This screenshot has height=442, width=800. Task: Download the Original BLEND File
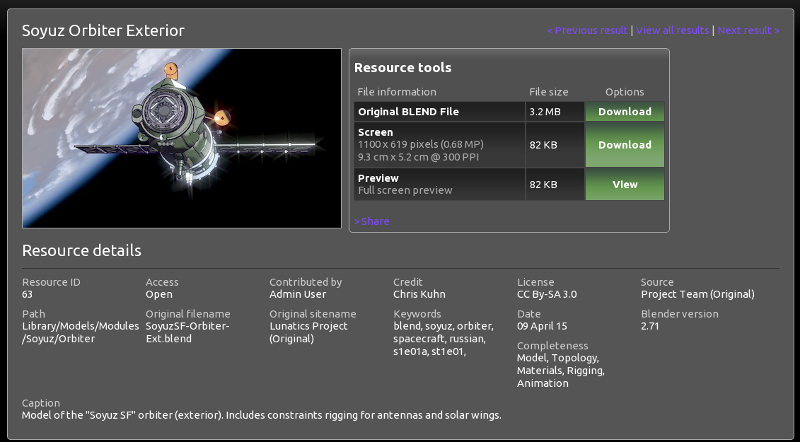624,112
